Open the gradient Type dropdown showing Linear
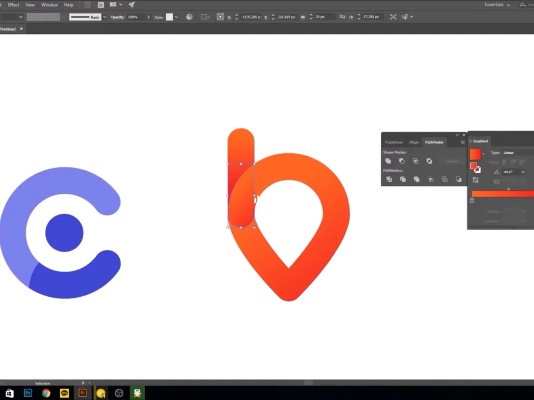The width and height of the screenshot is (534, 400). (x=518, y=153)
